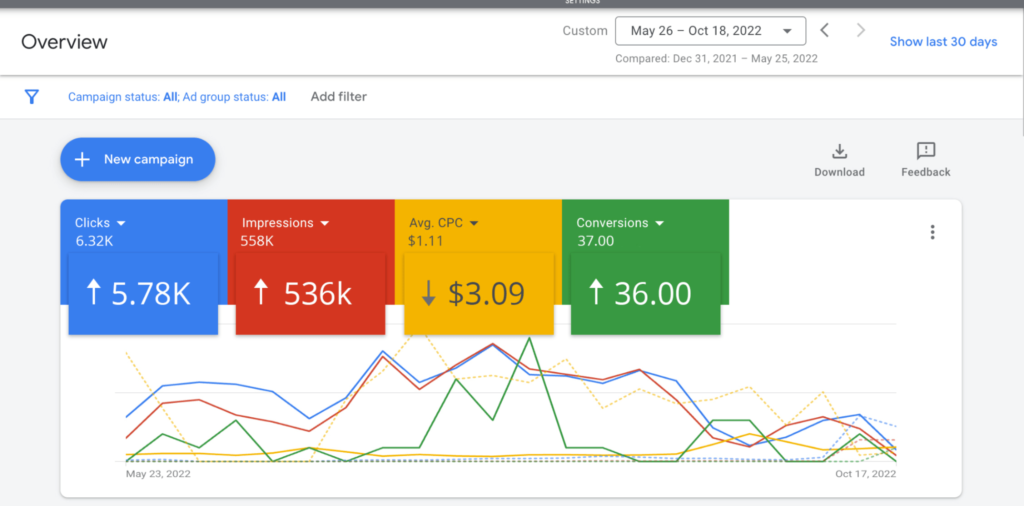Click the Download icon
The image size is (1024, 506).
(839, 152)
